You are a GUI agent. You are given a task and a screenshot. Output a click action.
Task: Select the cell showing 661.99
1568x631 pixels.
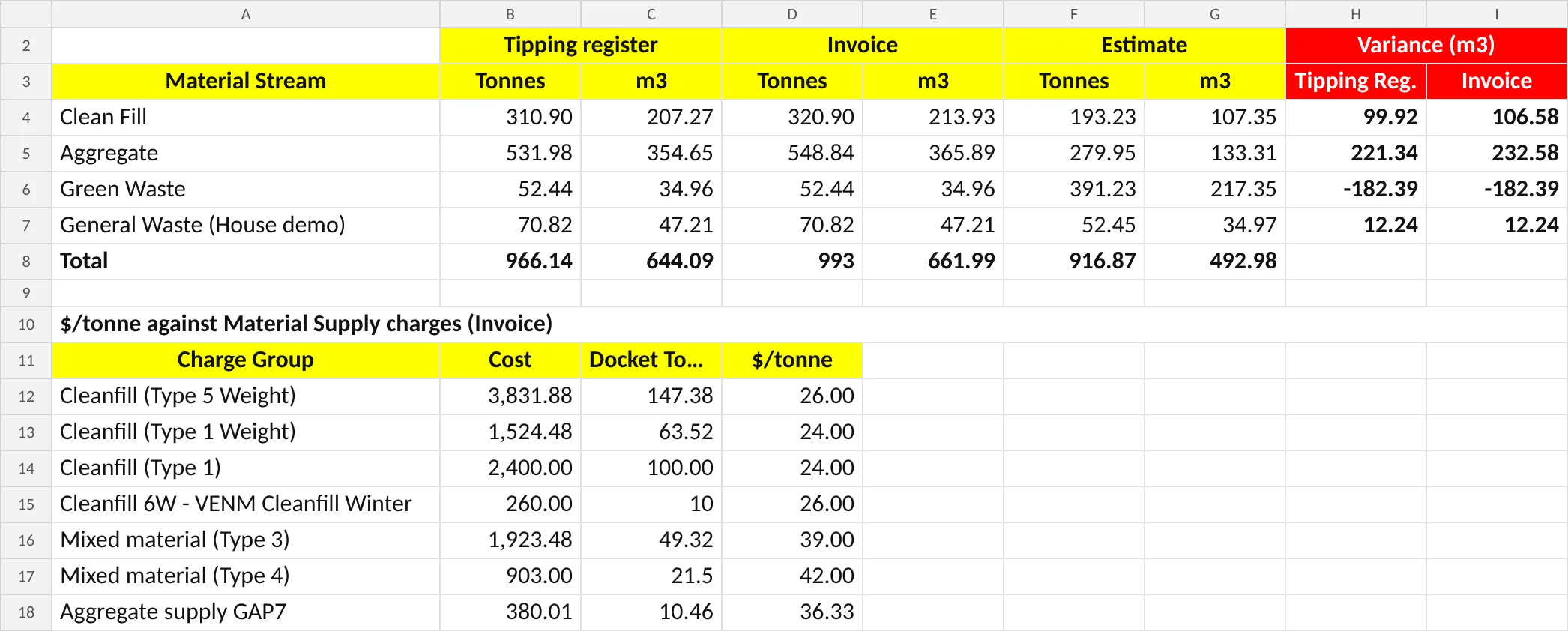tap(932, 261)
